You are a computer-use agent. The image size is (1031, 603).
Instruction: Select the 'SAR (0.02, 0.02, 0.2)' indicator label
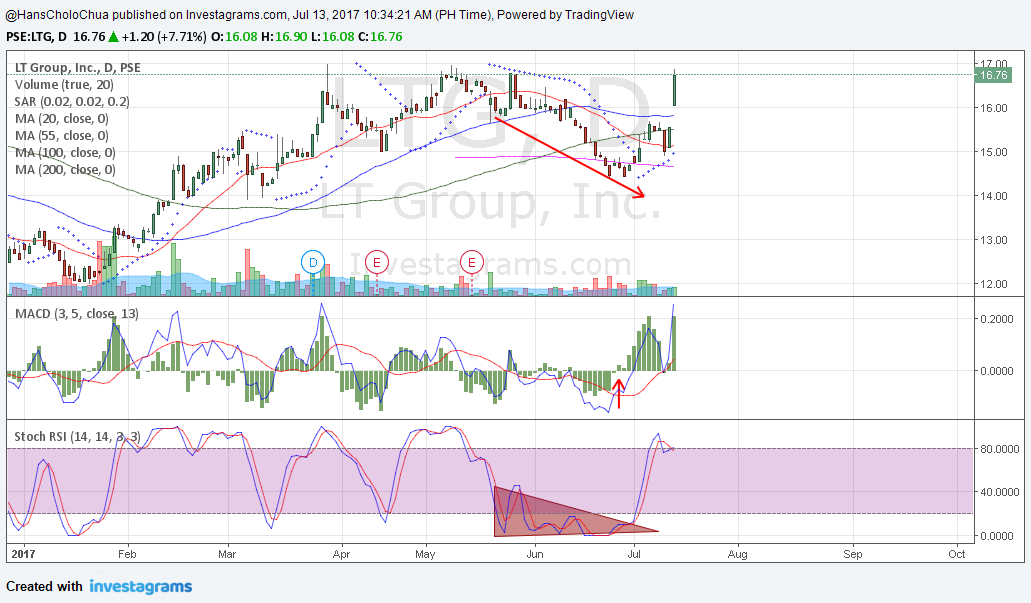(72, 102)
